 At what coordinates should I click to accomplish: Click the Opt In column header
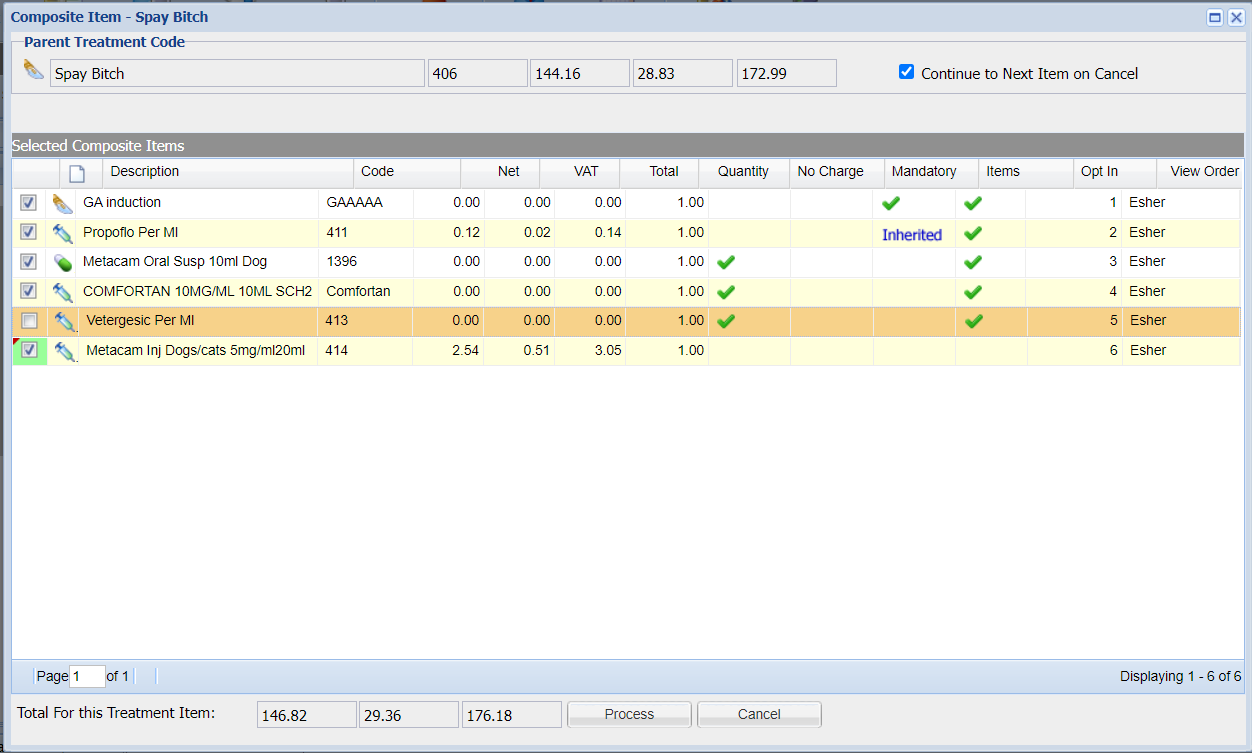pyautogui.click(x=1115, y=172)
